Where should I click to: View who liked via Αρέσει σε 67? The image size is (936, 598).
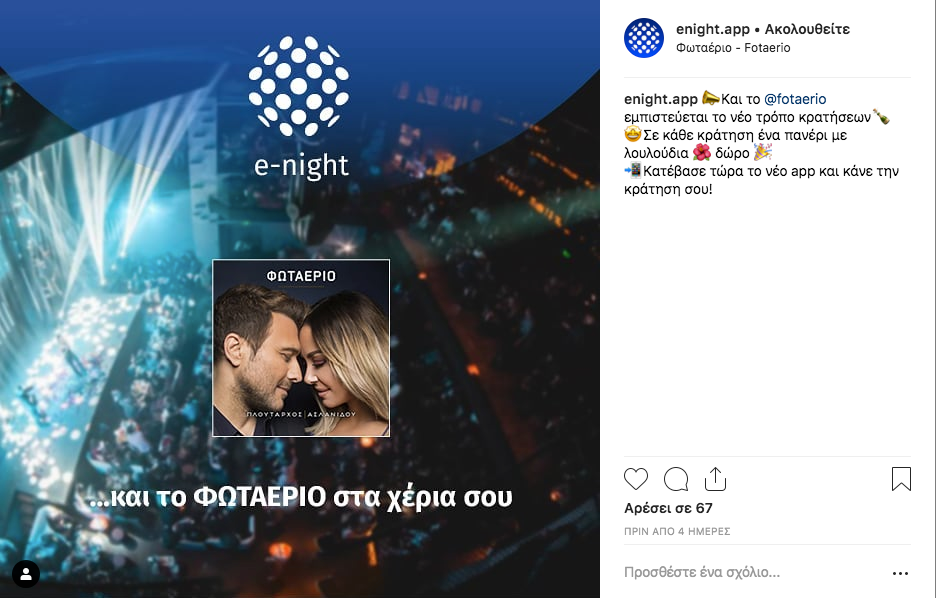click(669, 508)
